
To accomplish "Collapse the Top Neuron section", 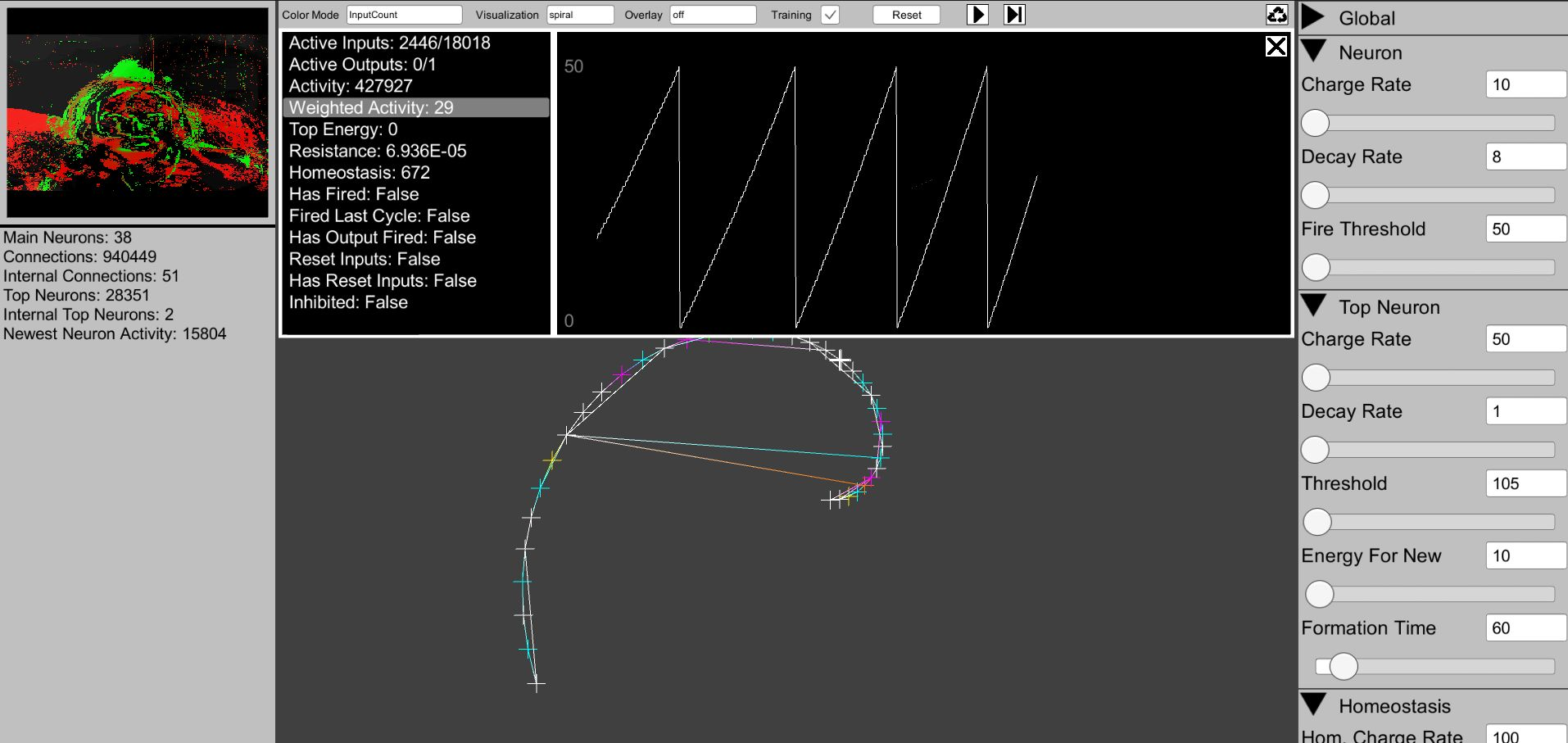I will 1314,306.
